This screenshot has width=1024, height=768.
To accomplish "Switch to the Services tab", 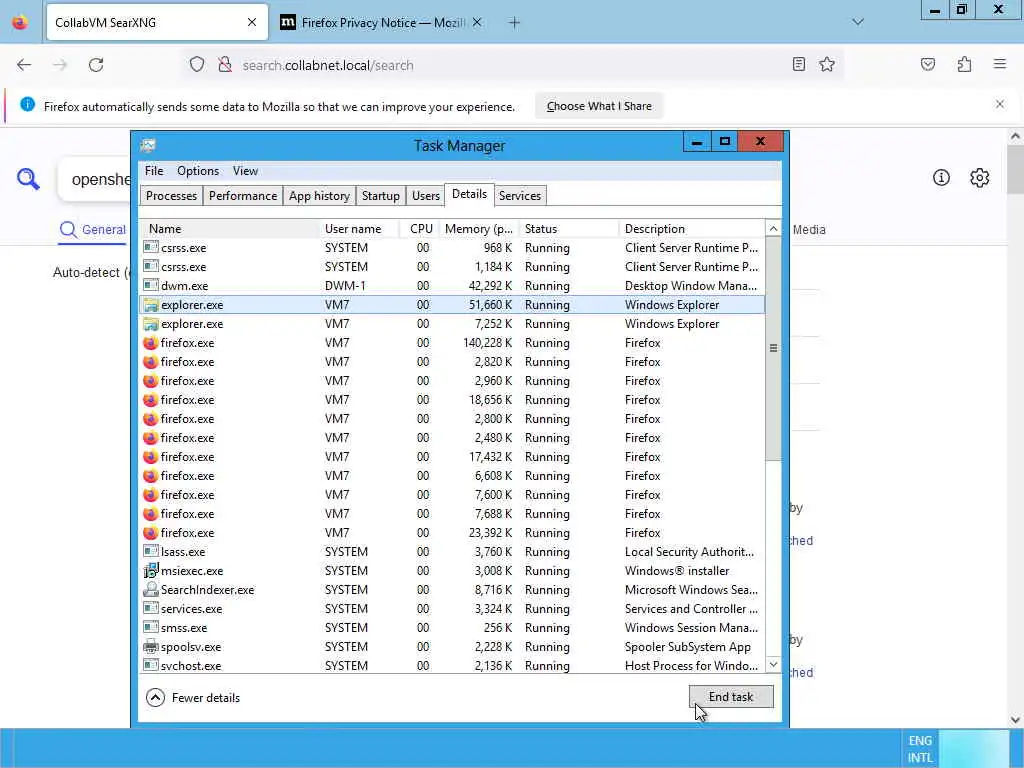I will point(520,195).
